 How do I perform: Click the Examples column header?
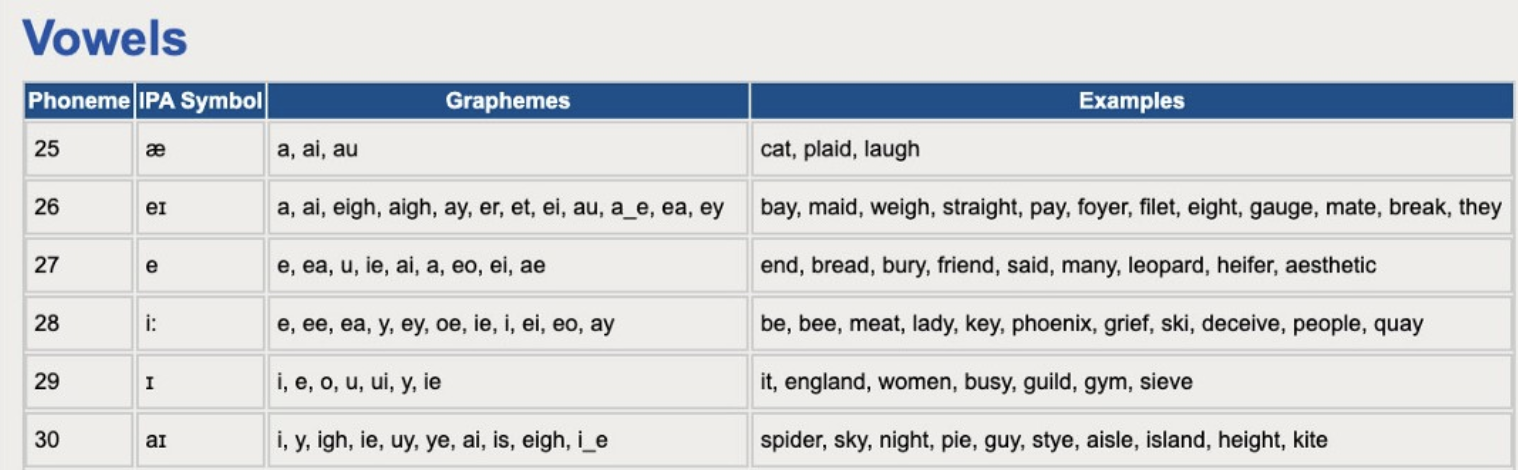[1131, 101]
